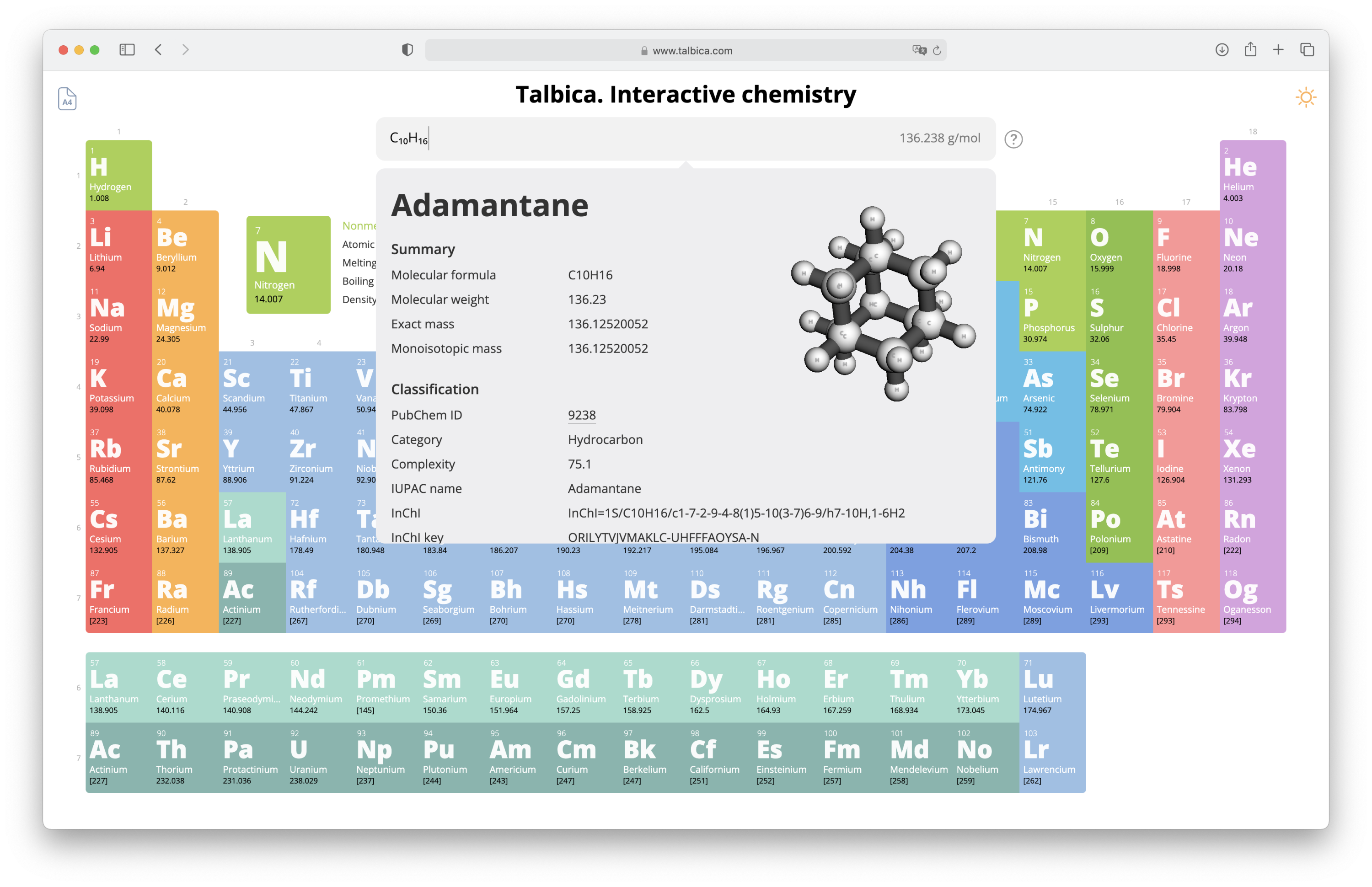Select the Sodium element tile
Viewport: 1372px width, 887px height.
(118, 316)
